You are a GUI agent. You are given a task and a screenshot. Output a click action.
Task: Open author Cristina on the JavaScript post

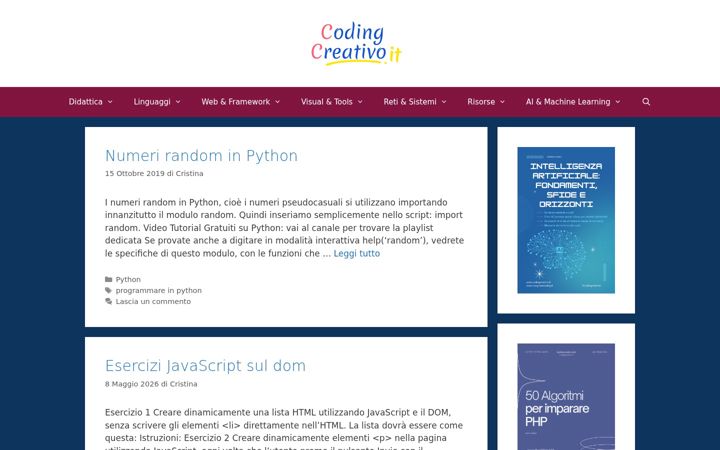[x=183, y=384]
